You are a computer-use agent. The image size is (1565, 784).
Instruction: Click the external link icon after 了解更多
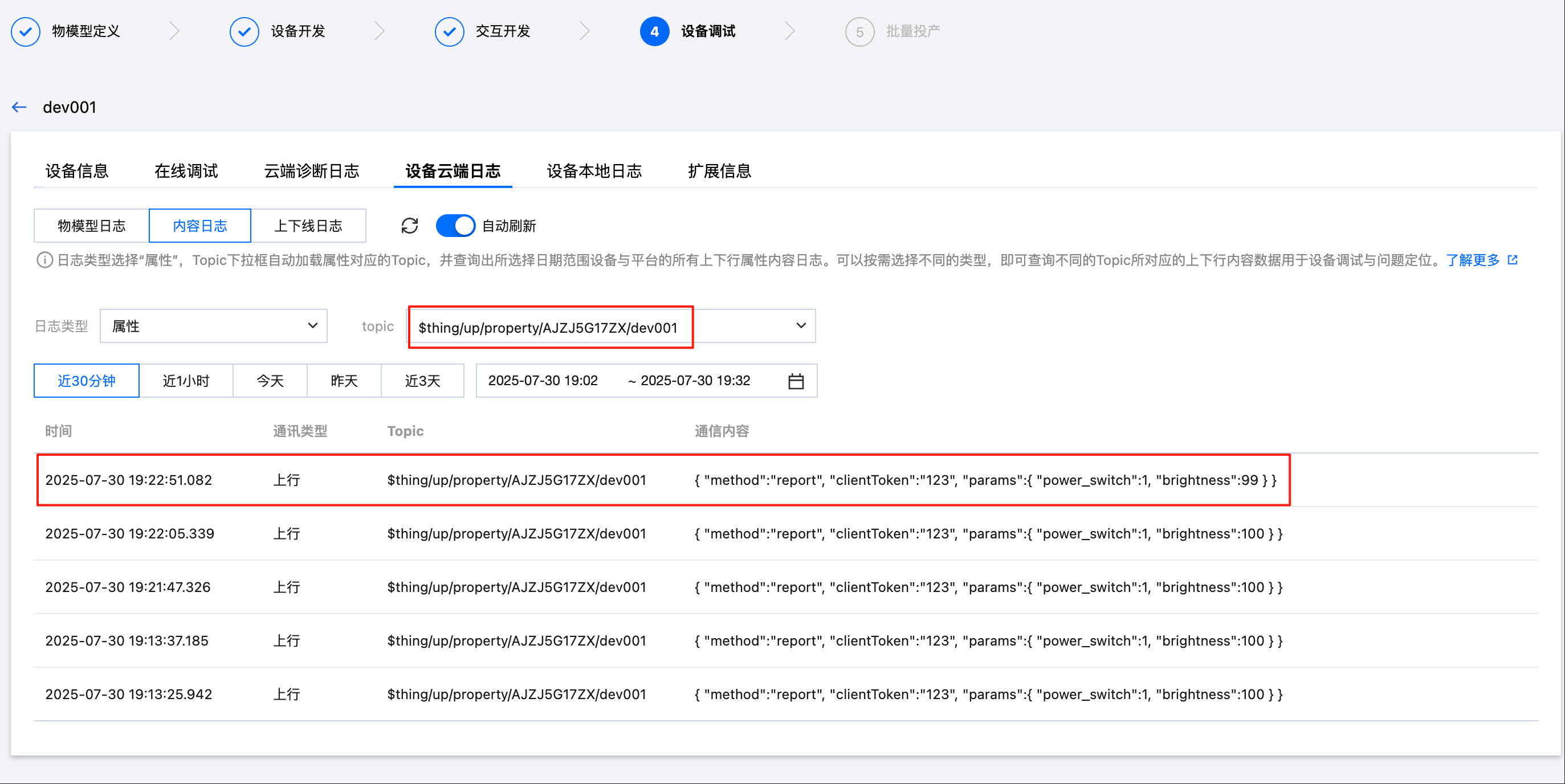[x=1513, y=260]
